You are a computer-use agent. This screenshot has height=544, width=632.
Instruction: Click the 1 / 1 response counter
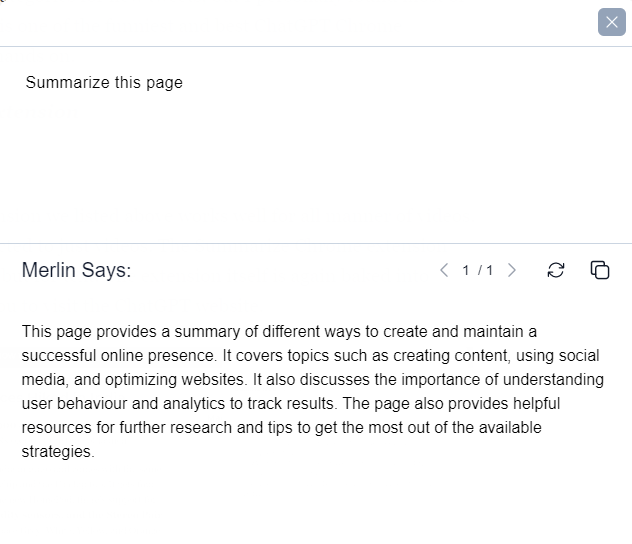pos(478,270)
